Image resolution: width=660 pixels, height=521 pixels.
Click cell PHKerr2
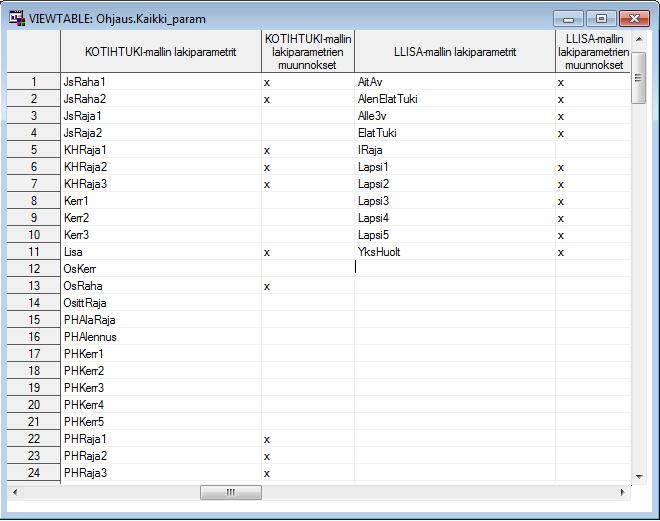(x=161, y=371)
